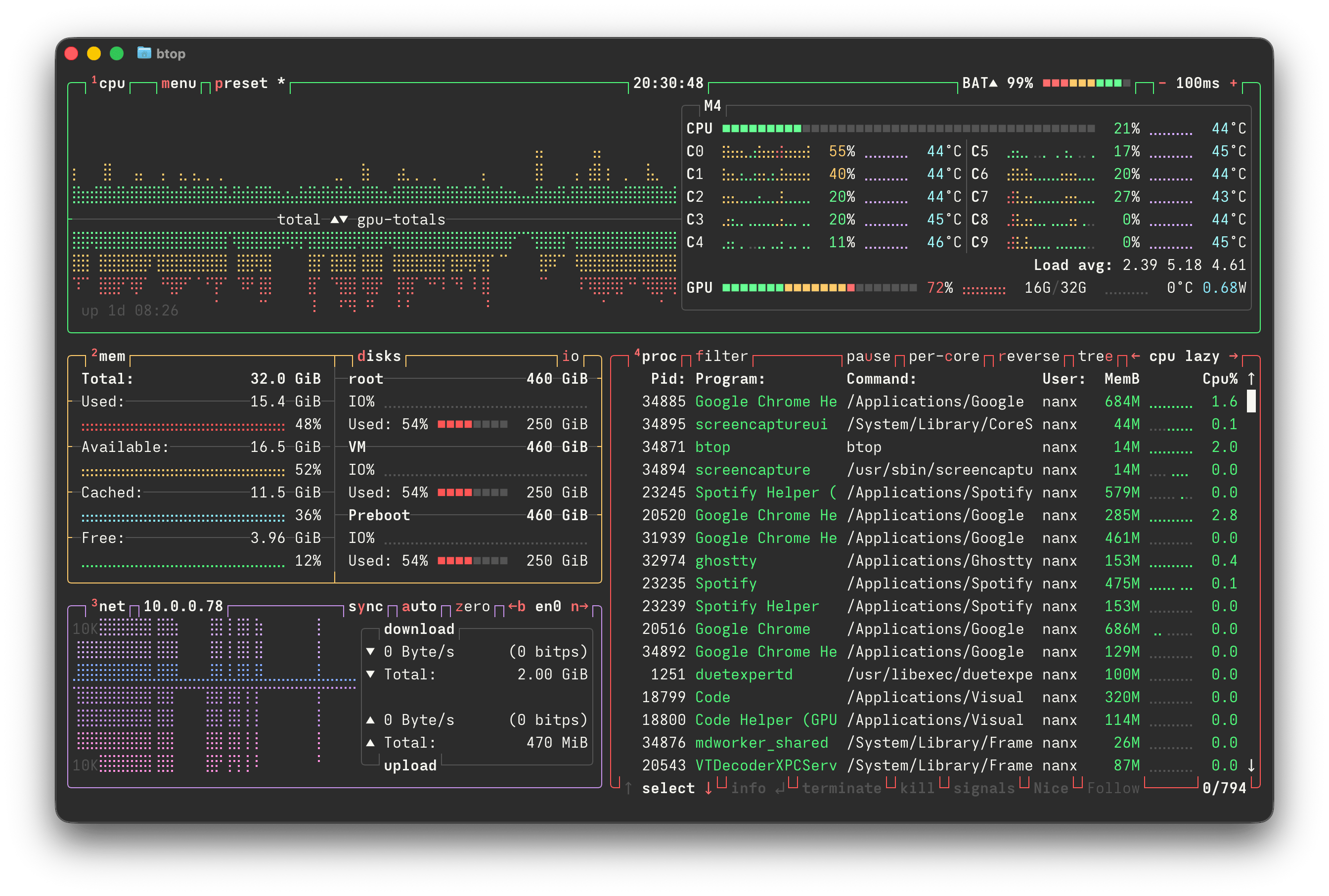
Task: Click the GPU usage bar
Action: (x=819, y=288)
